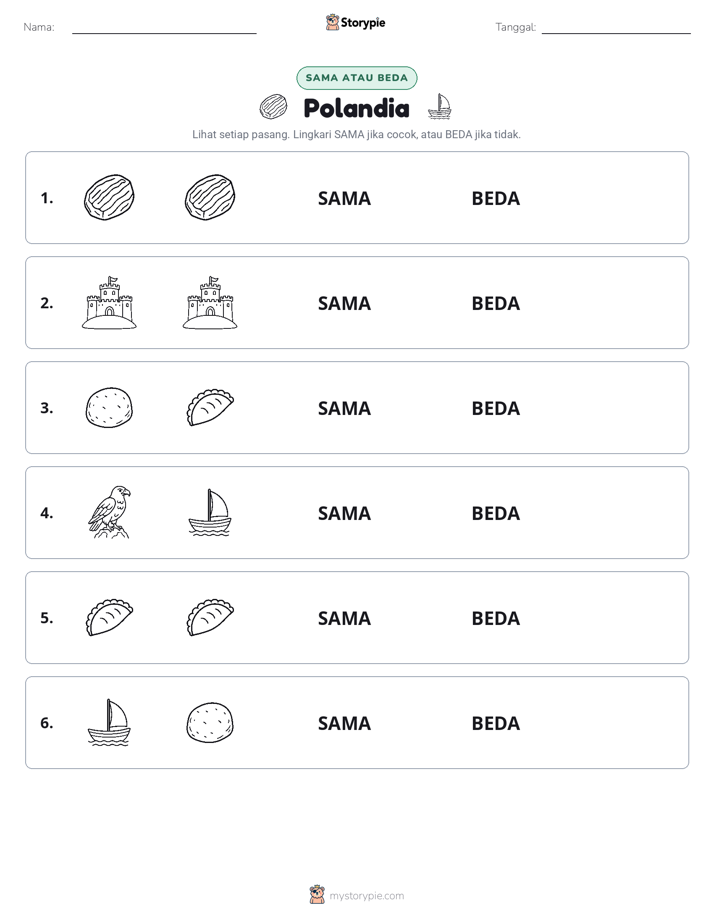Click the striped amber stone beside the Polandia title
Image resolution: width=714 pixels, height=924 pixels.
pyautogui.click(x=273, y=107)
